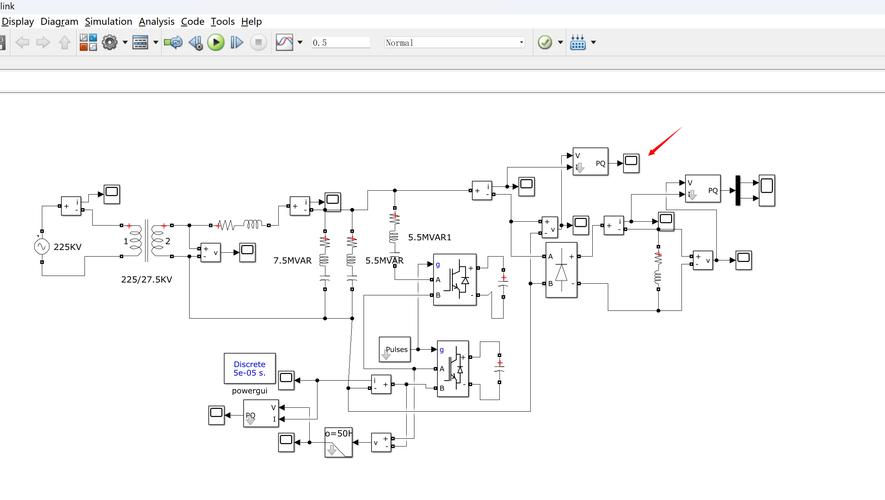Open the Library Browser icon
This screenshot has width=885, height=500.
coord(88,42)
